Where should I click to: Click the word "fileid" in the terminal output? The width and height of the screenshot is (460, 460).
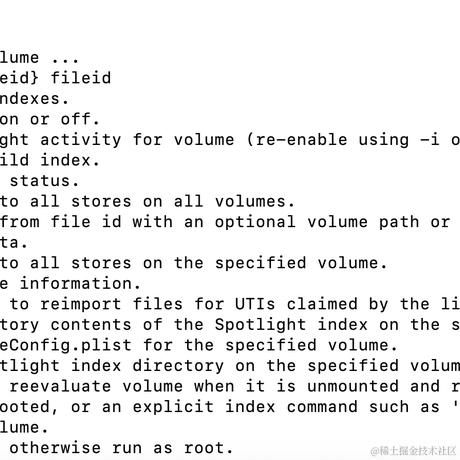tap(81, 78)
